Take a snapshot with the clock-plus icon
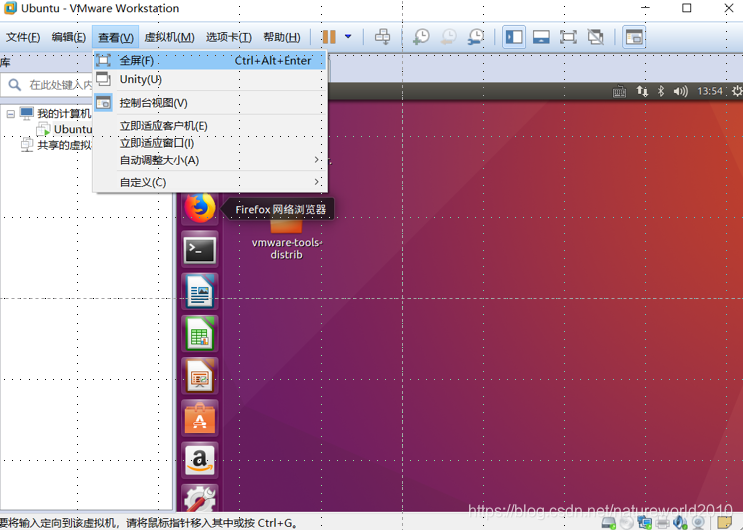The width and height of the screenshot is (743, 530). (x=421, y=37)
